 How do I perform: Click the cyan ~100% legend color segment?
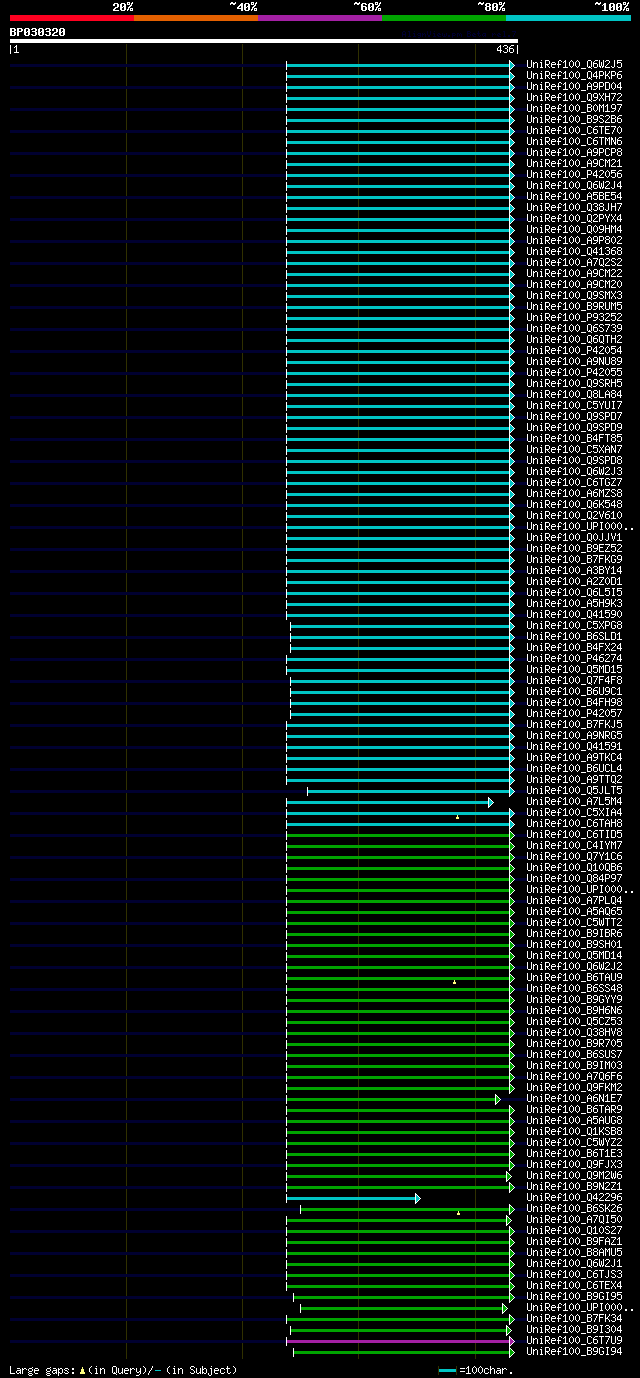click(567, 18)
